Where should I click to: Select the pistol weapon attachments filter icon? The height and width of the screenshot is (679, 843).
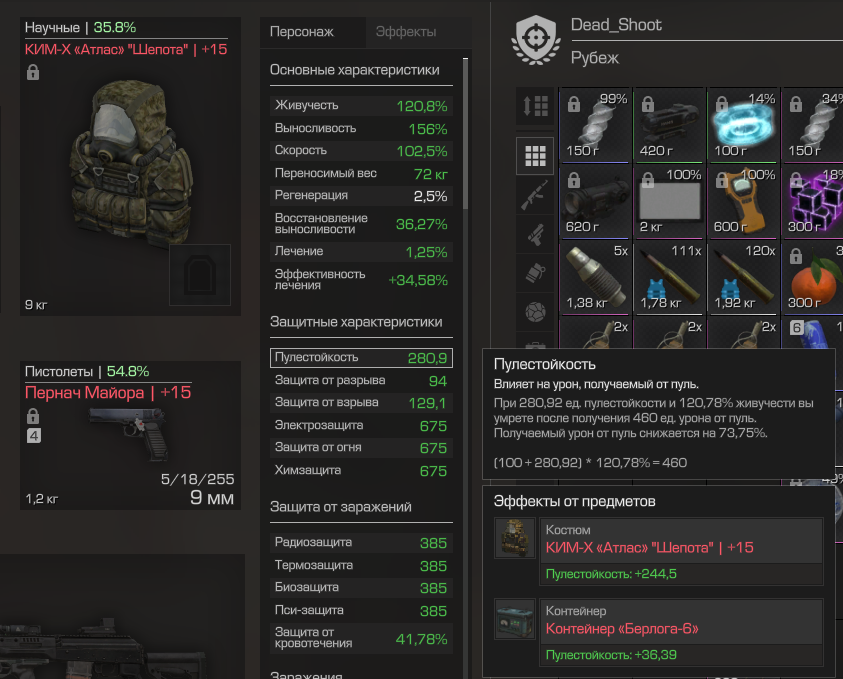tap(535, 234)
